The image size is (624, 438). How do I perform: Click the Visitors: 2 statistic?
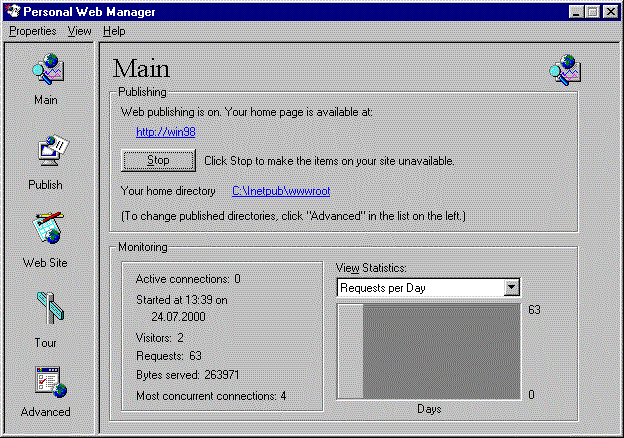[x=160, y=338]
